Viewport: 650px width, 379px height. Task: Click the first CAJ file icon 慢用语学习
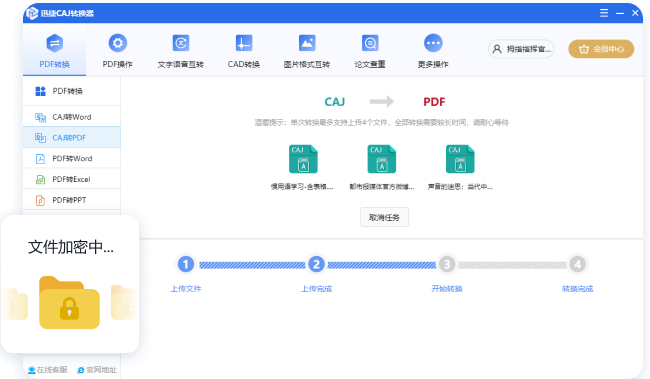pos(303,159)
